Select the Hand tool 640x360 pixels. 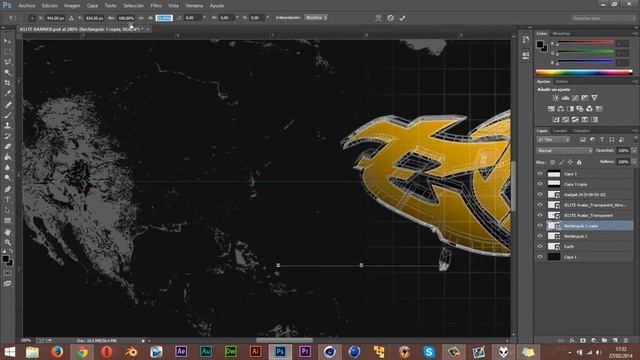(x=7, y=232)
